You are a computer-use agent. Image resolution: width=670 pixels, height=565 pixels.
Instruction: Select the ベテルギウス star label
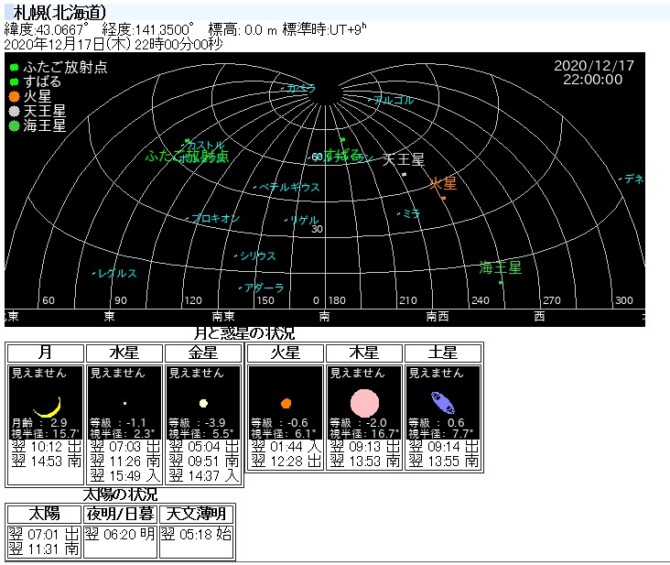click(290, 187)
